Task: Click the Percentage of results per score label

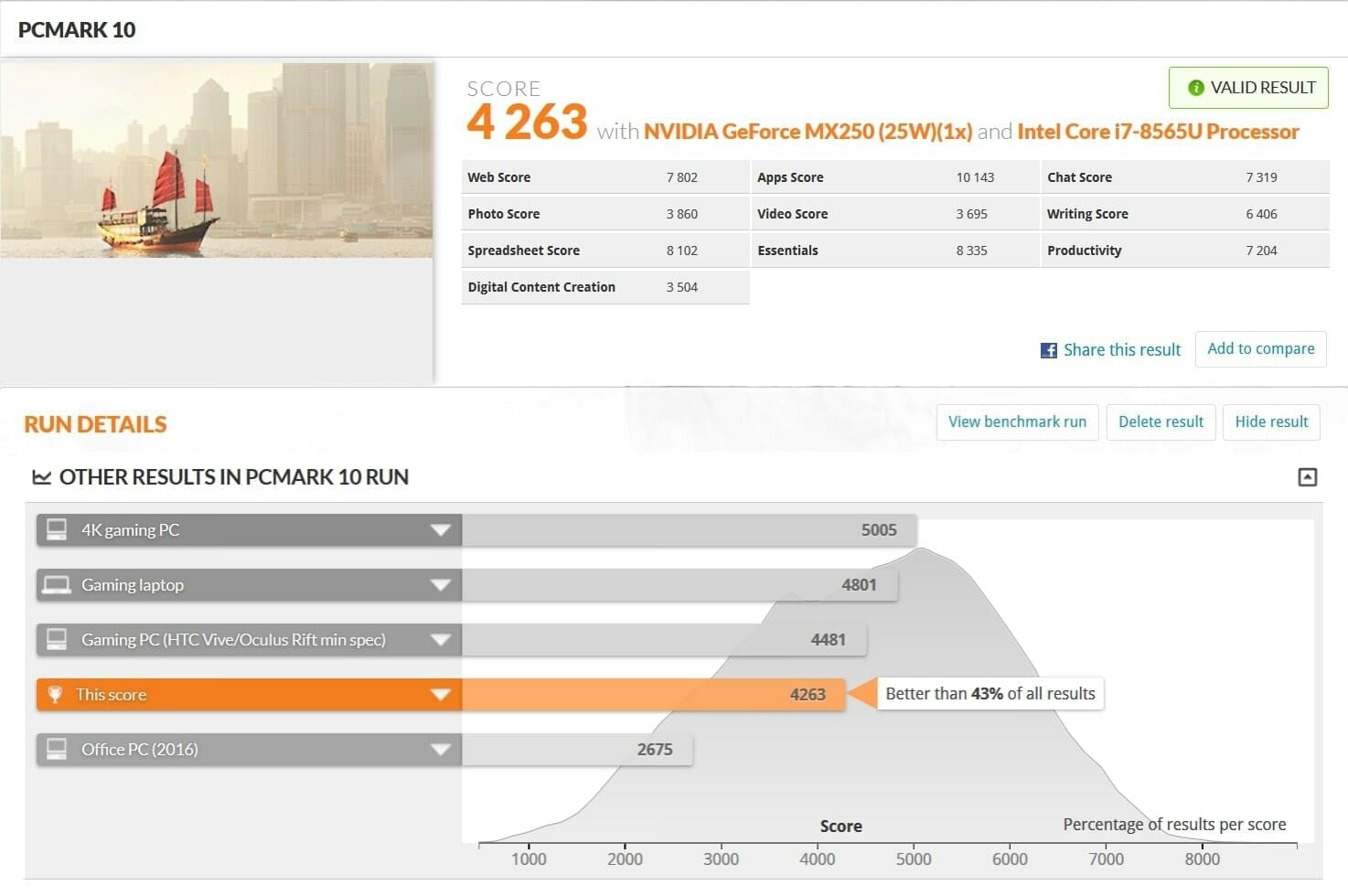Action: pyautogui.click(x=1174, y=825)
